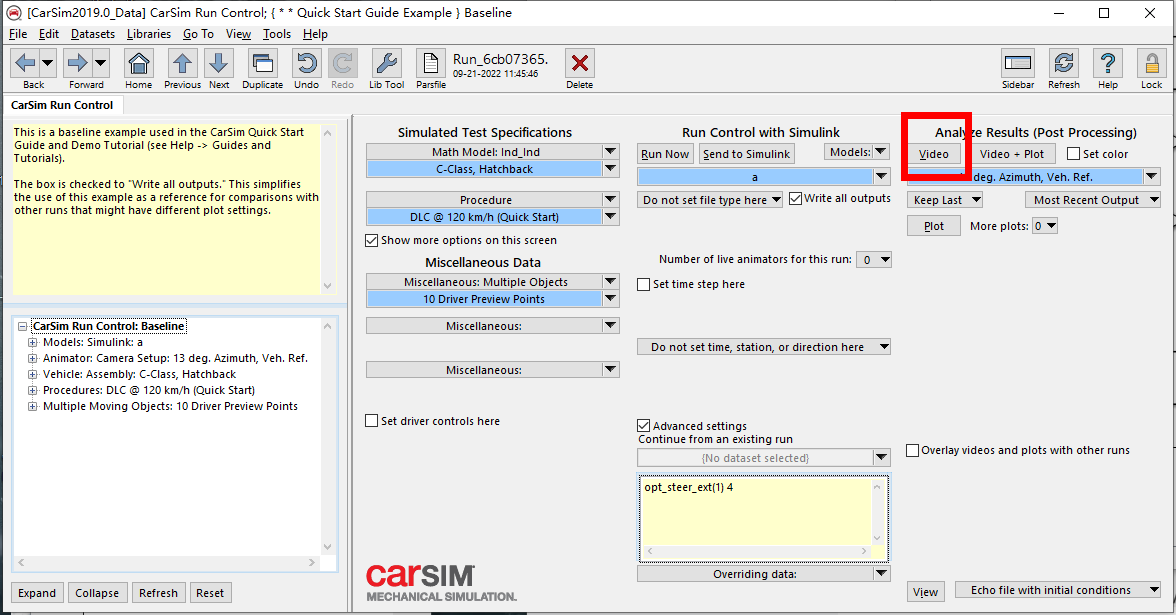Click the View button

point(925,592)
